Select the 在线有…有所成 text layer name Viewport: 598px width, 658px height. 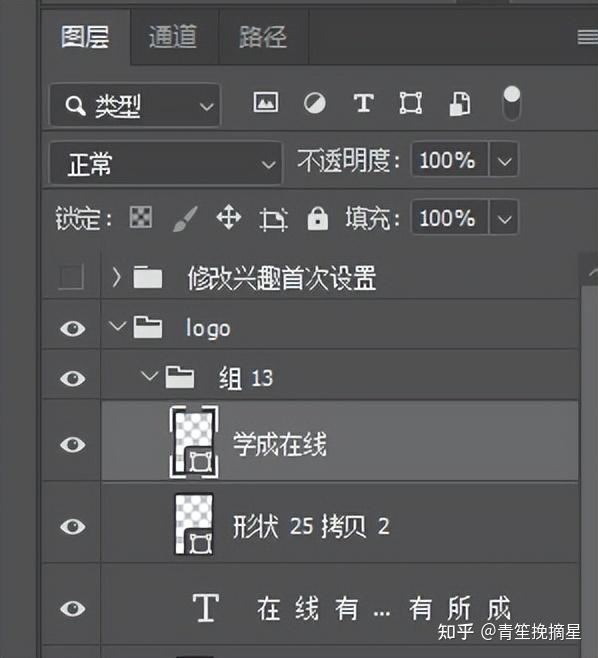click(x=384, y=608)
